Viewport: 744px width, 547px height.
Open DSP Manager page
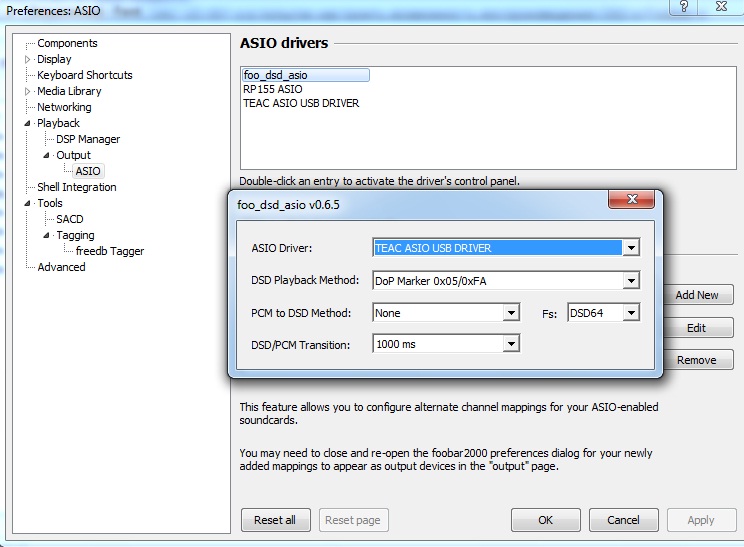point(88,139)
